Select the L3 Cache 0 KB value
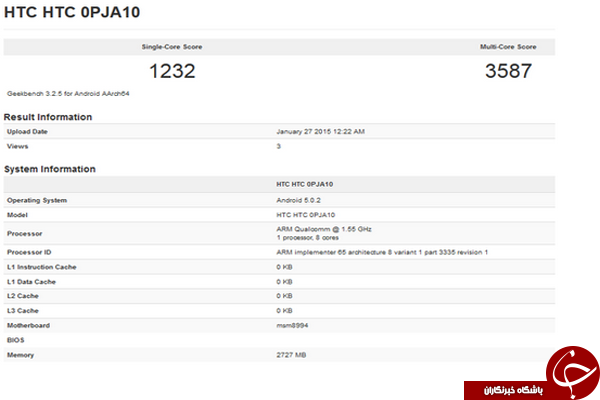Viewport: 600px width, 400px height. pos(284,310)
